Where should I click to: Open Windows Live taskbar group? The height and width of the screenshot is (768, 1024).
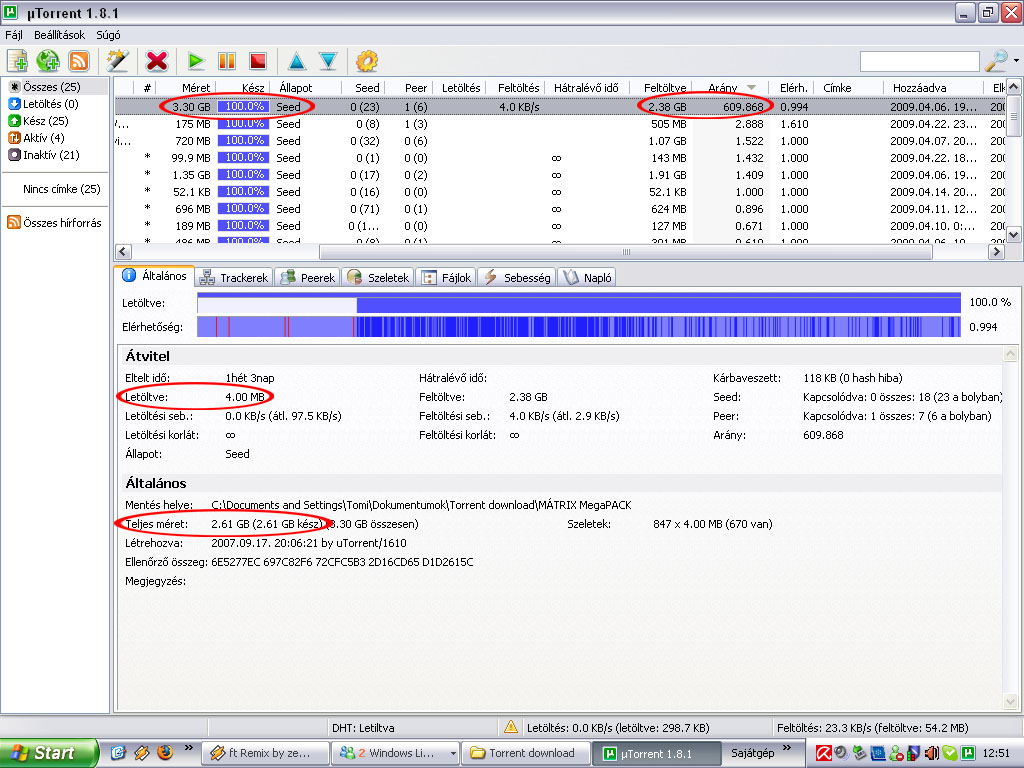pos(395,753)
